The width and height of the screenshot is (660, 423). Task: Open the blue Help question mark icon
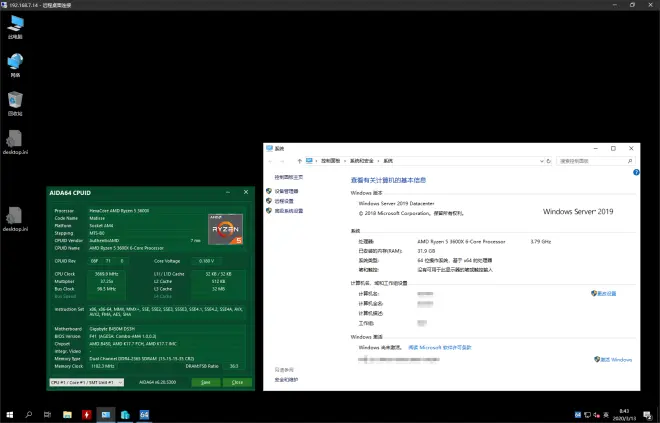(x=636, y=172)
